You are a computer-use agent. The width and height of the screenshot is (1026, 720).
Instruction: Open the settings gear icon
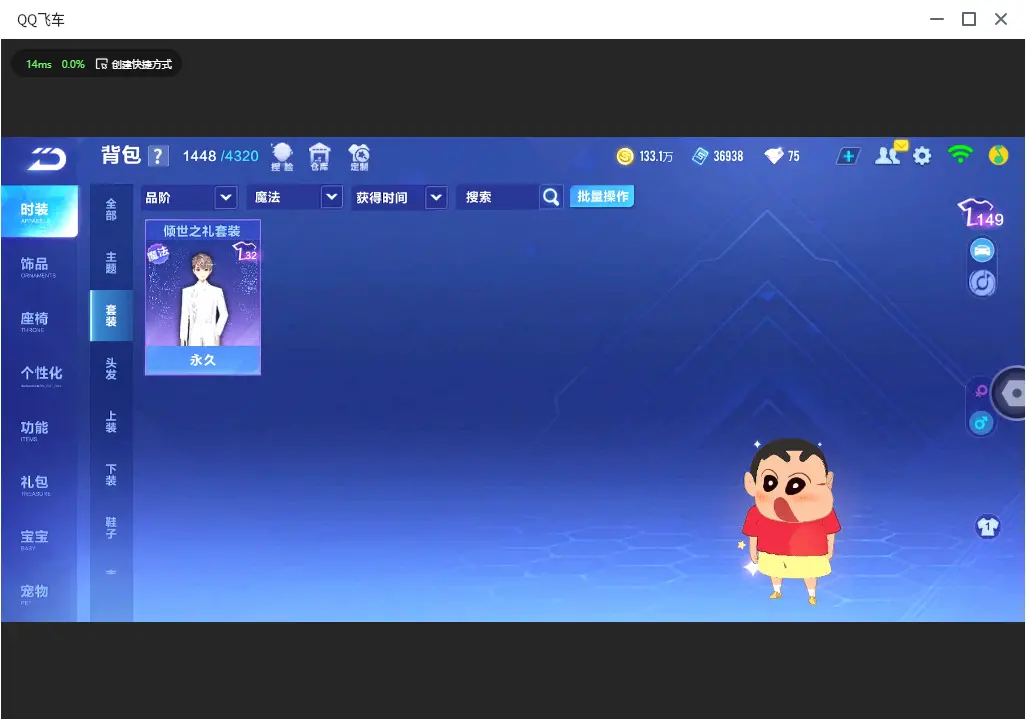click(922, 156)
